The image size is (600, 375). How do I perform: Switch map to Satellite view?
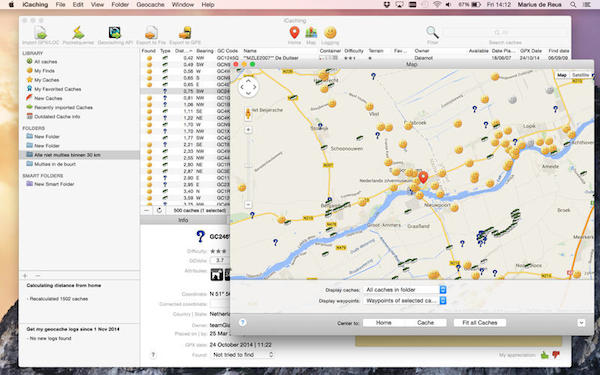pos(580,75)
